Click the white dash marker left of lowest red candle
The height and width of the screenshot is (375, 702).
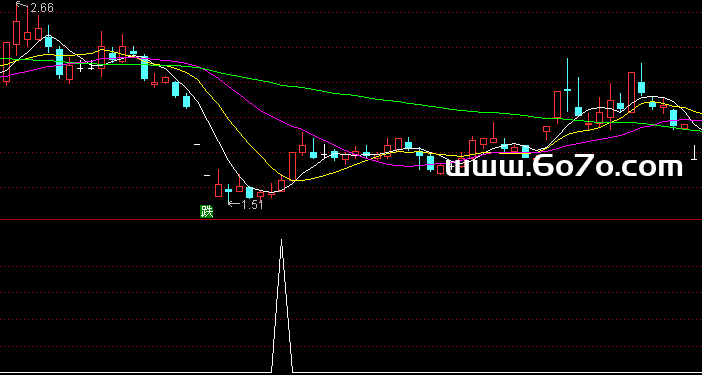[x=207, y=175]
